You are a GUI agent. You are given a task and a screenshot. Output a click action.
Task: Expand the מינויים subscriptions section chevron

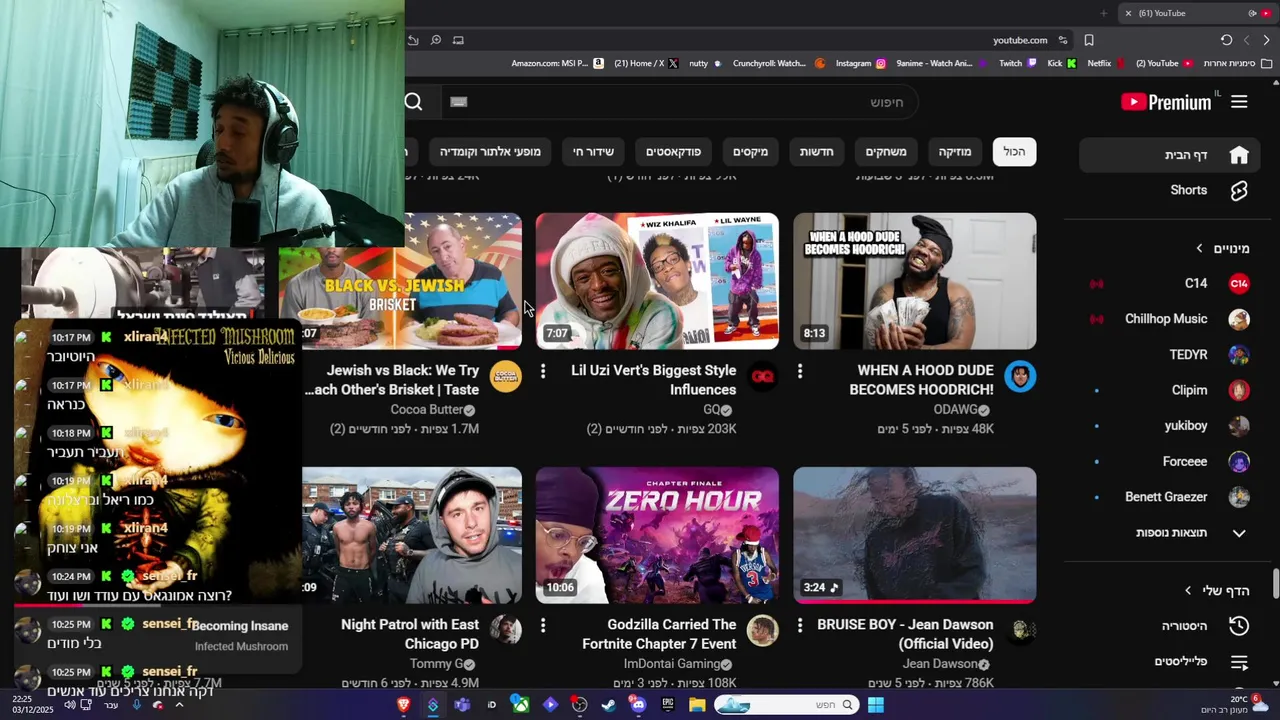tap(1199, 248)
